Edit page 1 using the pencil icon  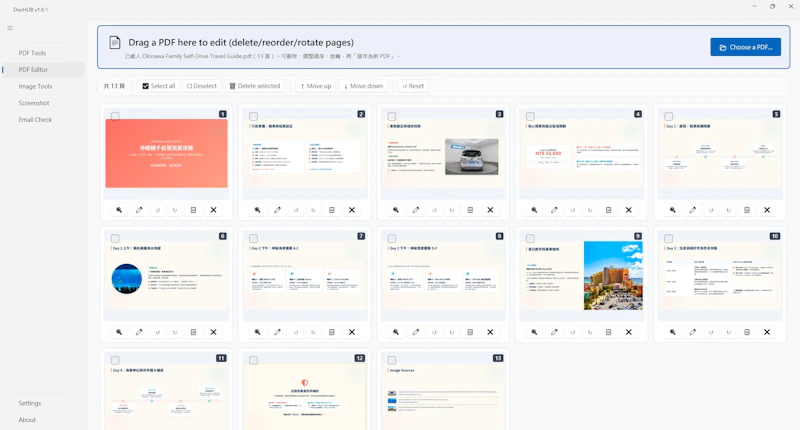[x=139, y=210]
